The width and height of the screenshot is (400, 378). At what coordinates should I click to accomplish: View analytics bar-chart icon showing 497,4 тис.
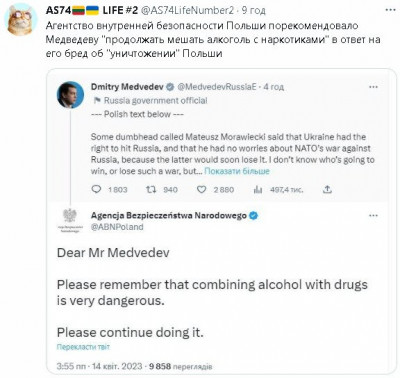pyautogui.click(x=258, y=189)
